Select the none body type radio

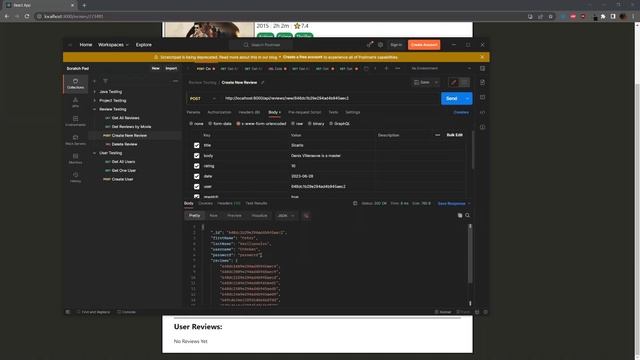191,123
